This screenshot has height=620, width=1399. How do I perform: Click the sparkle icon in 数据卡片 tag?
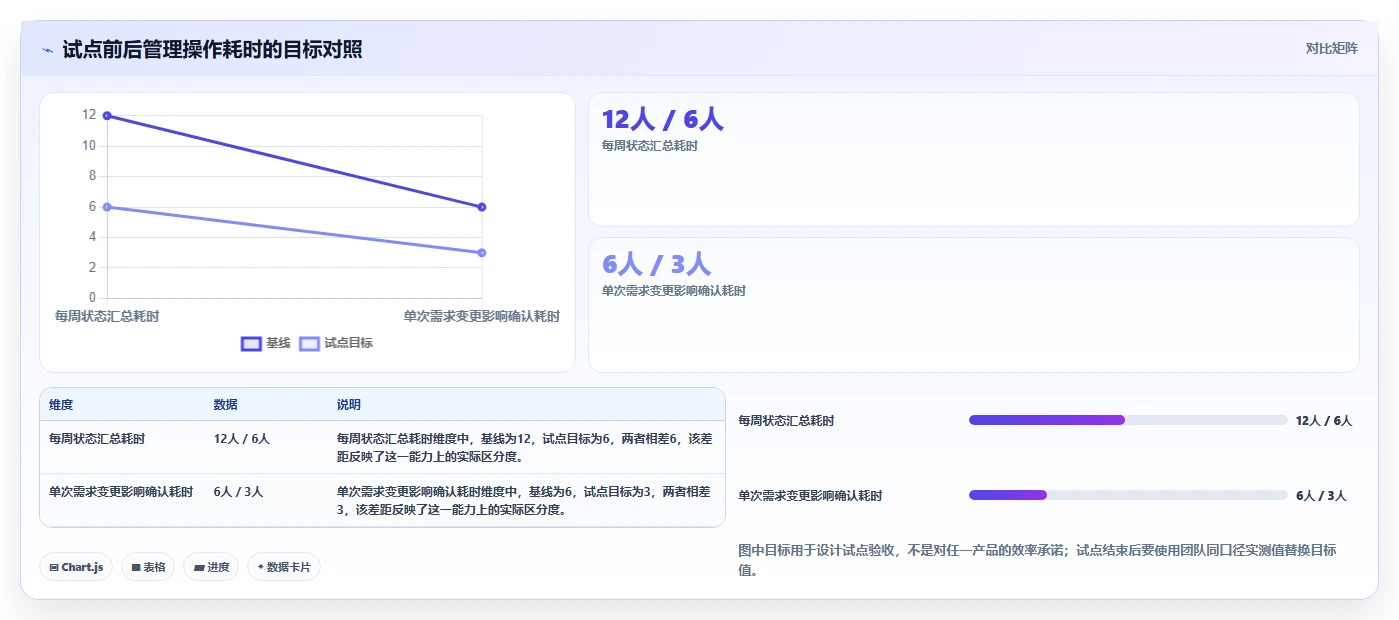pos(261,567)
